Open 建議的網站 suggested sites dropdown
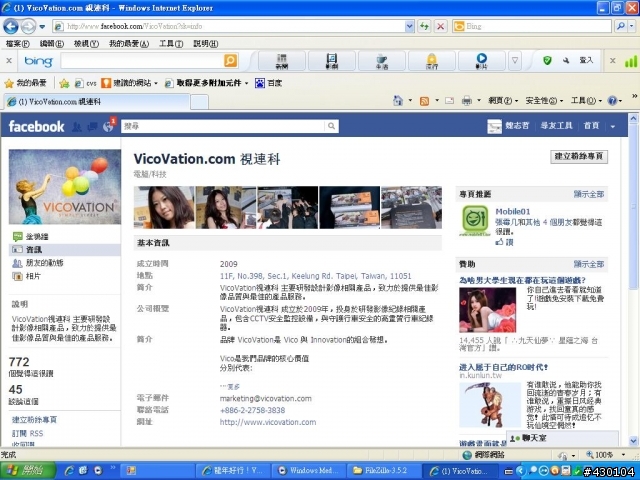This screenshot has width=640, height=480. pyautogui.click(x=129, y=83)
